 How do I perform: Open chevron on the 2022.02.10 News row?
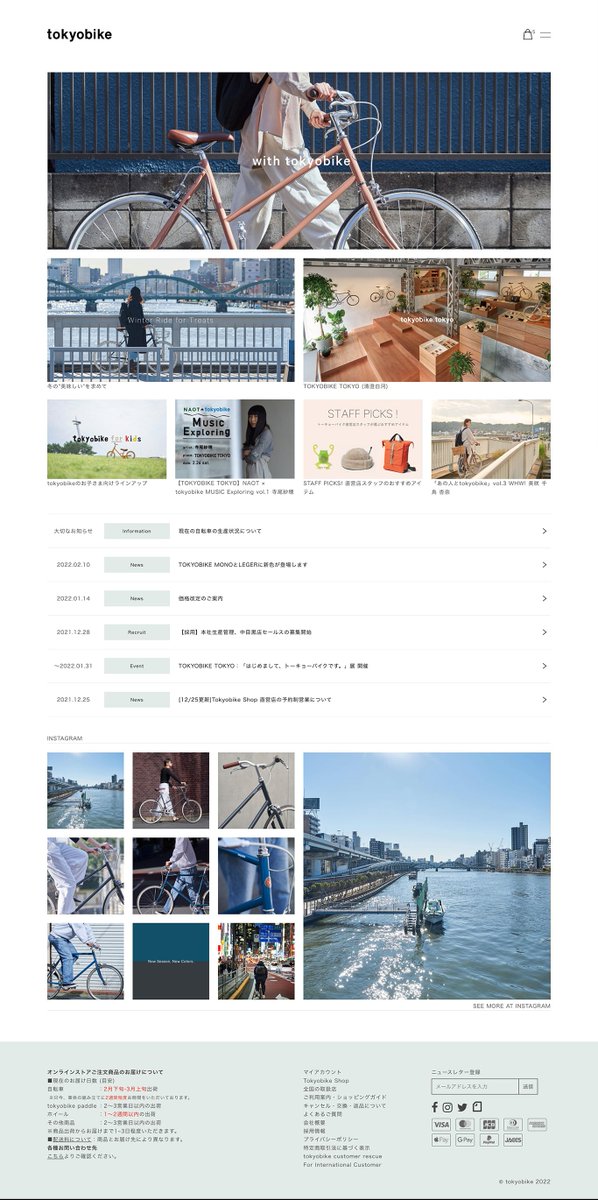(544, 565)
